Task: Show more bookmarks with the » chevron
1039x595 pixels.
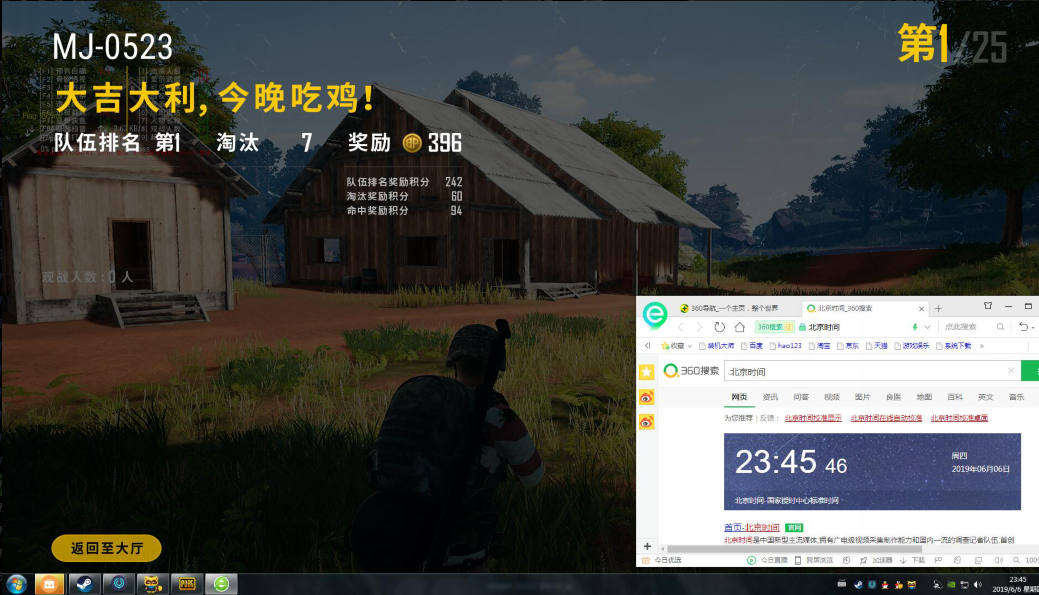Action: click(x=981, y=346)
